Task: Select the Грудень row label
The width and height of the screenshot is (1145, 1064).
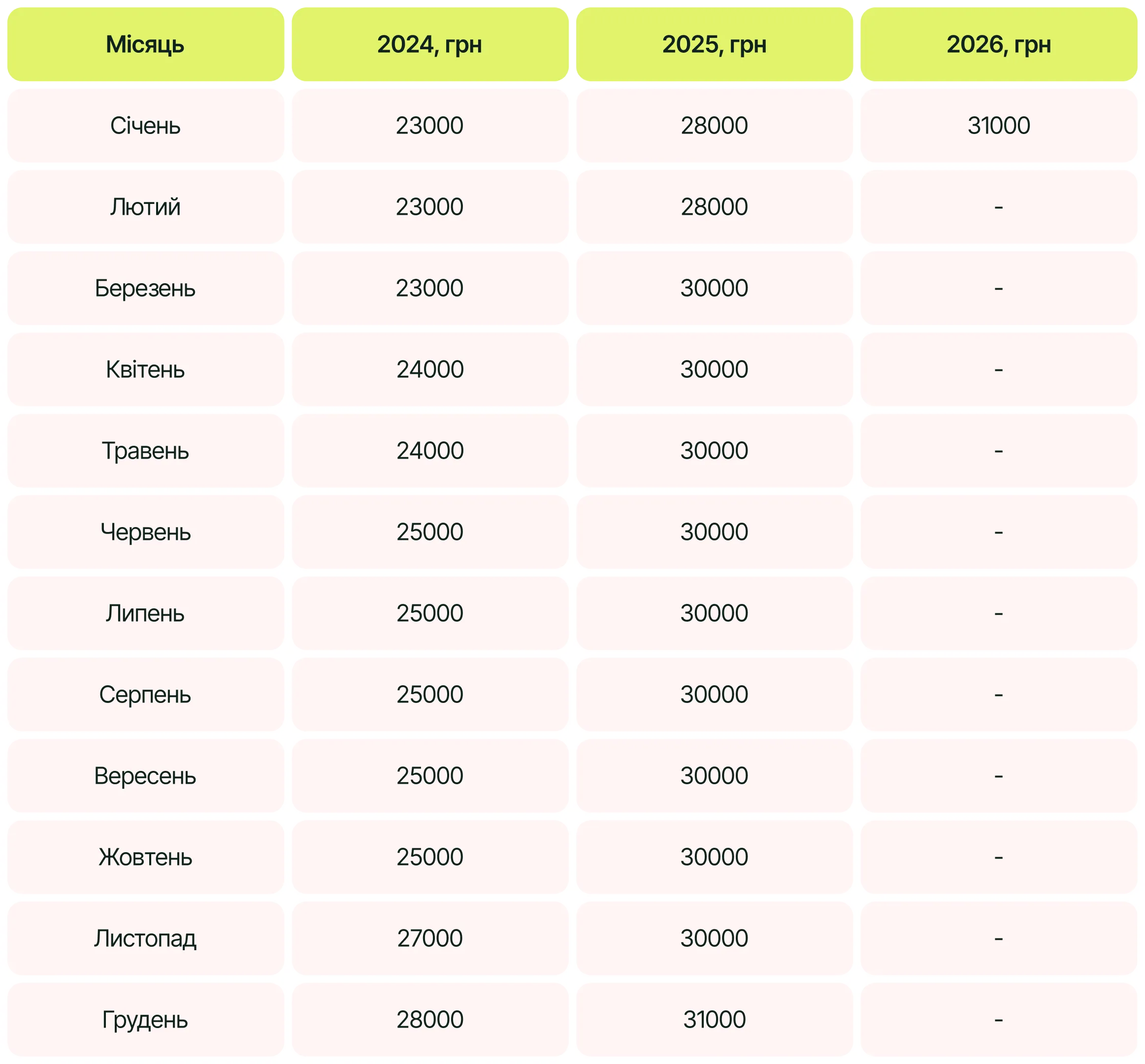Action: point(145,1020)
